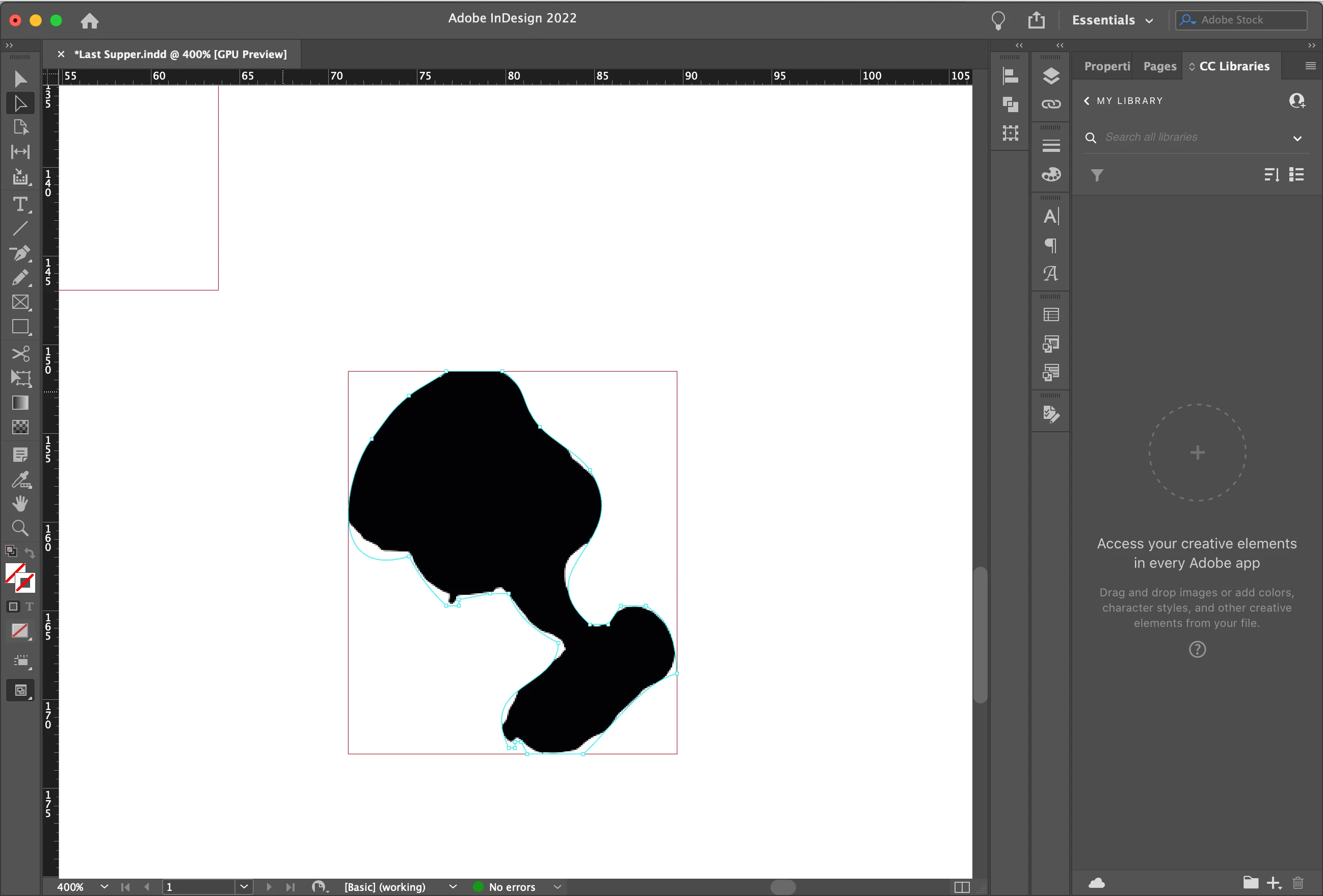The width and height of the screenshot is (1323, 896).
Task: Select the Zoom tool in the toolbar
Action: tap(20, 528)
